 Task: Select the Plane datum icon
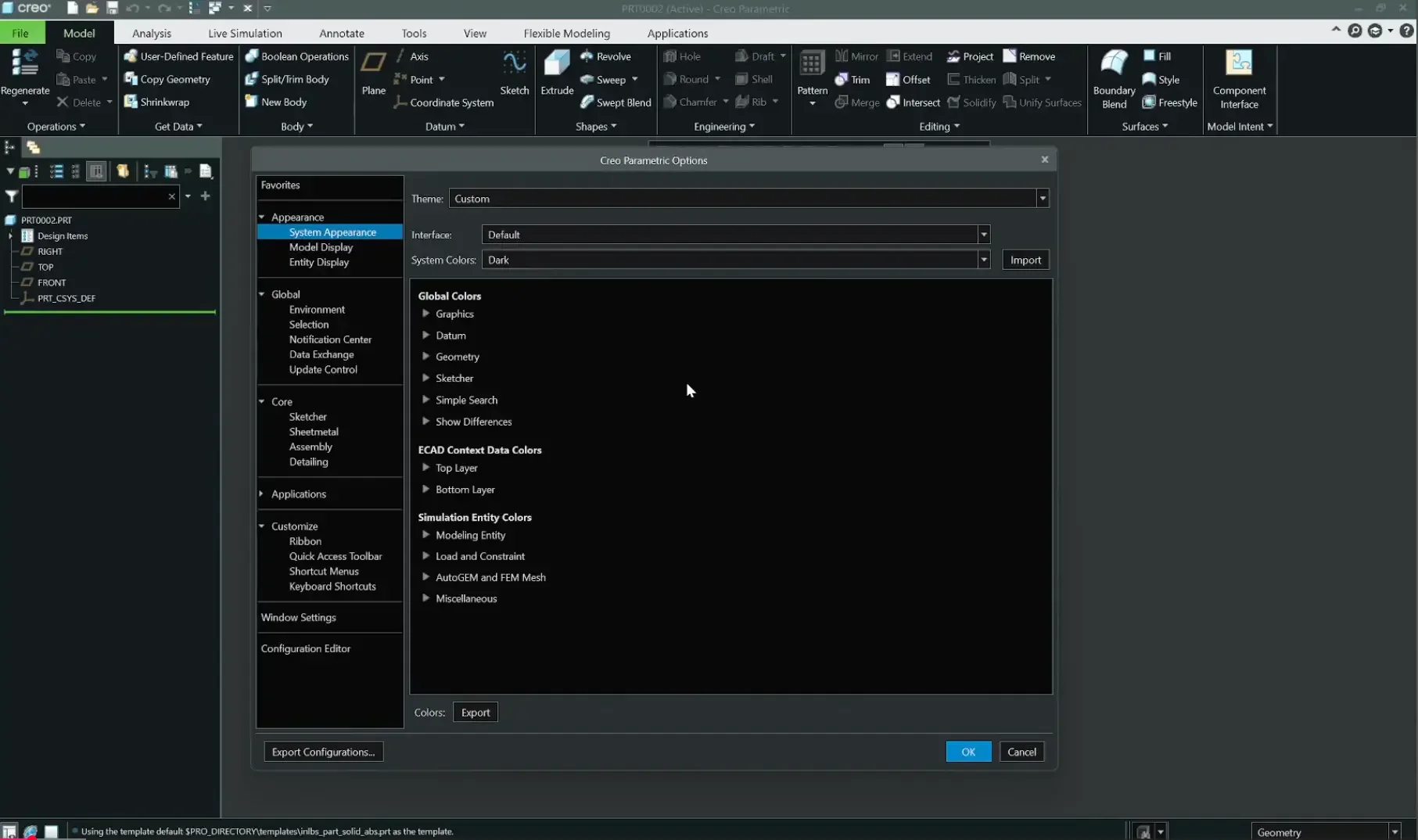(374, 63)
